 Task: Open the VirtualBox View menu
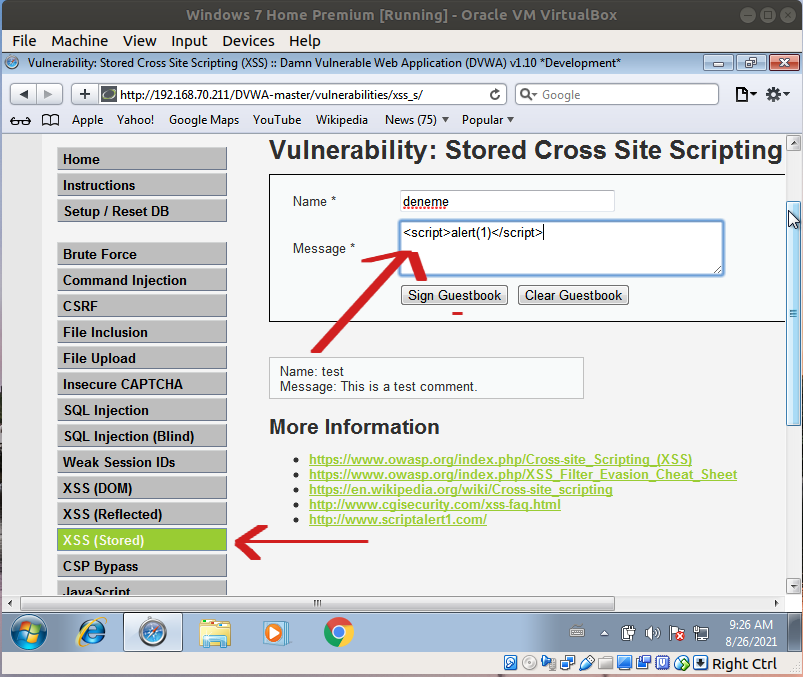click(139, 41)
